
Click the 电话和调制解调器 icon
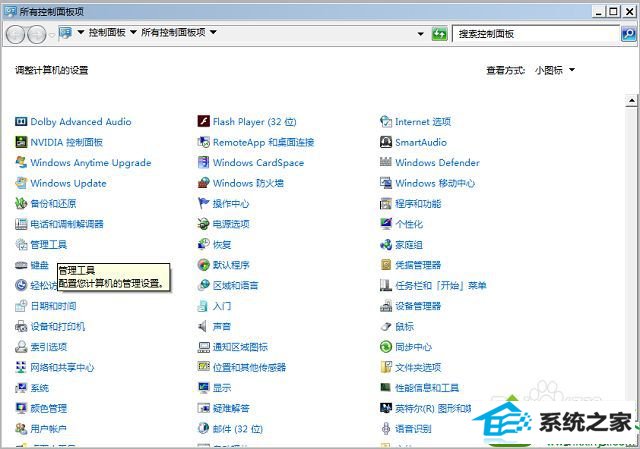tap(21, 224)
